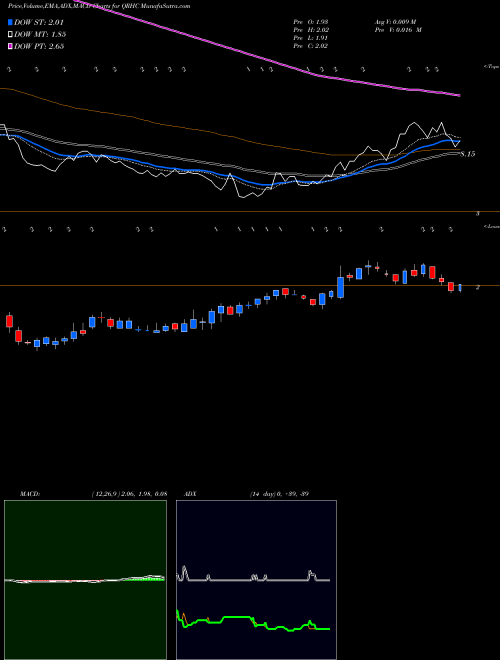Click the '3' axis level label
This screenshot has width=500, height=660.
(478, 214)
